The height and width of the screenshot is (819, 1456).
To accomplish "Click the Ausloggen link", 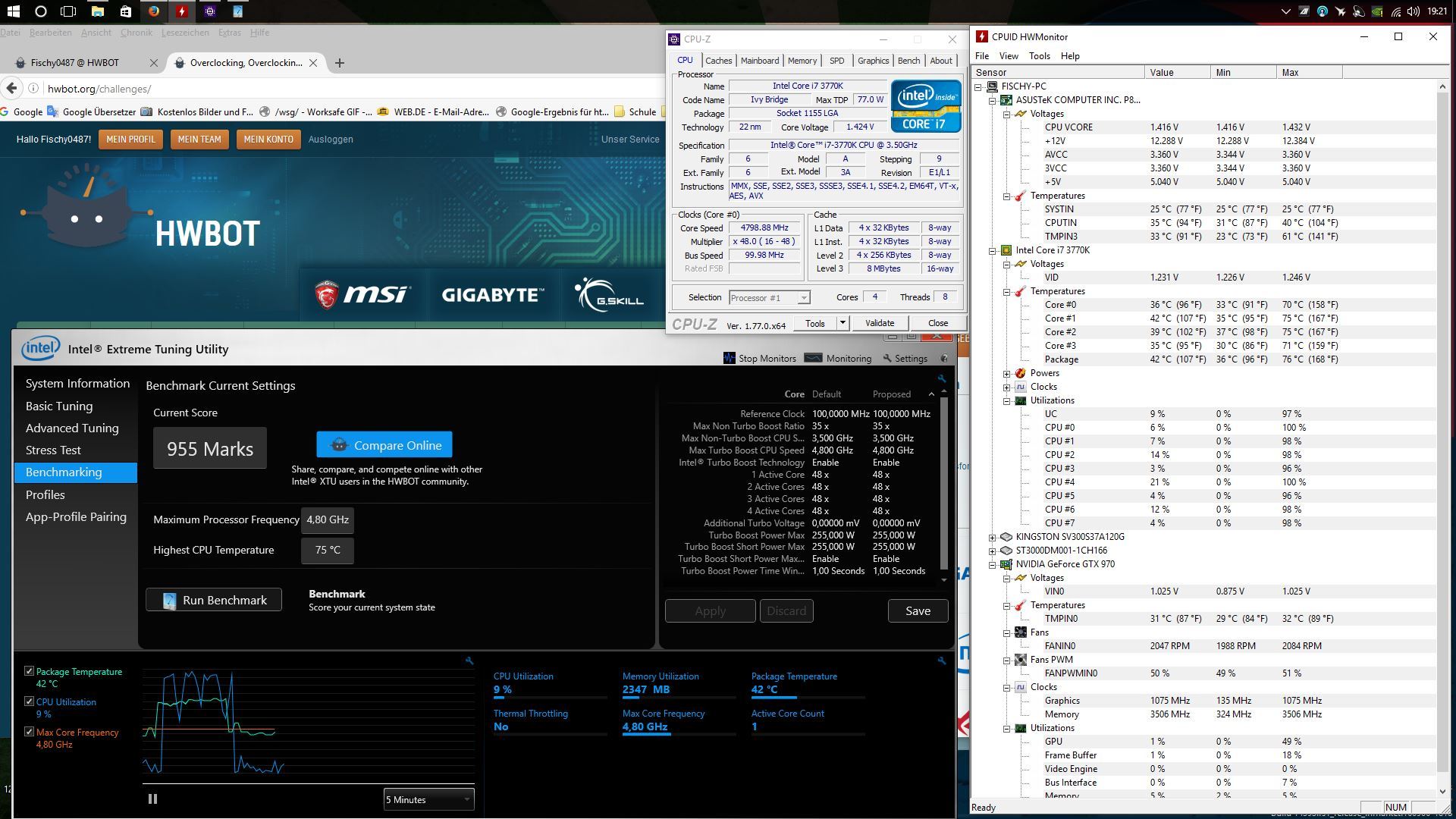I will [331, 140].
